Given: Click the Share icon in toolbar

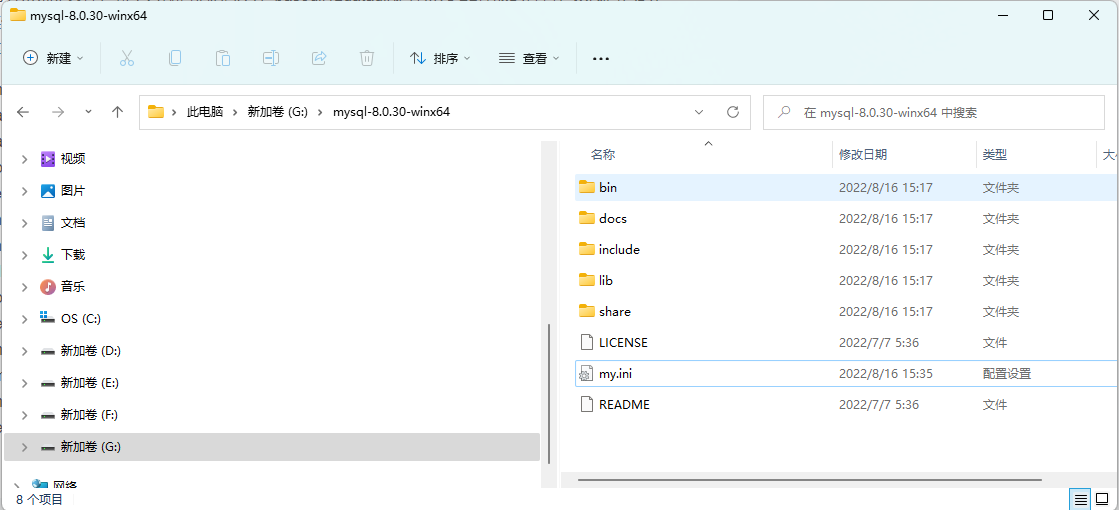Looking at the screenshot, I should (x=319, y=58).
